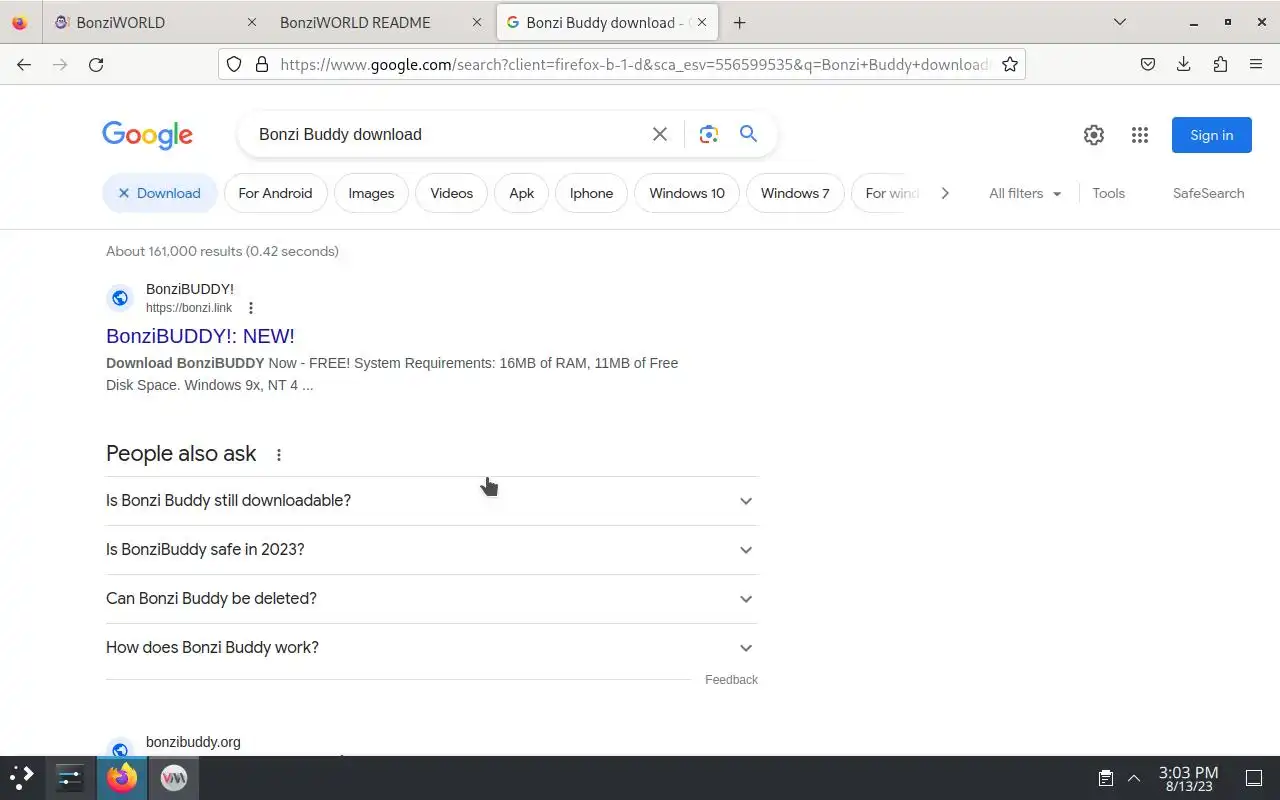Select the Apk filter chip
The image size is (1280, 800).
click(522, 193)
